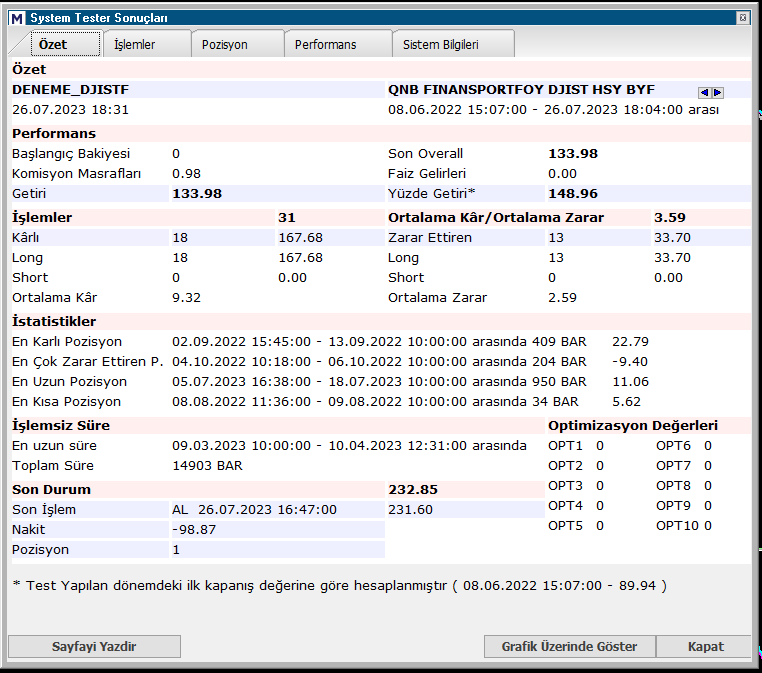
Task: Click the Ortalama Kâr/Ortalama Zarar value 3.59
Action: click(x=670, y=217)
